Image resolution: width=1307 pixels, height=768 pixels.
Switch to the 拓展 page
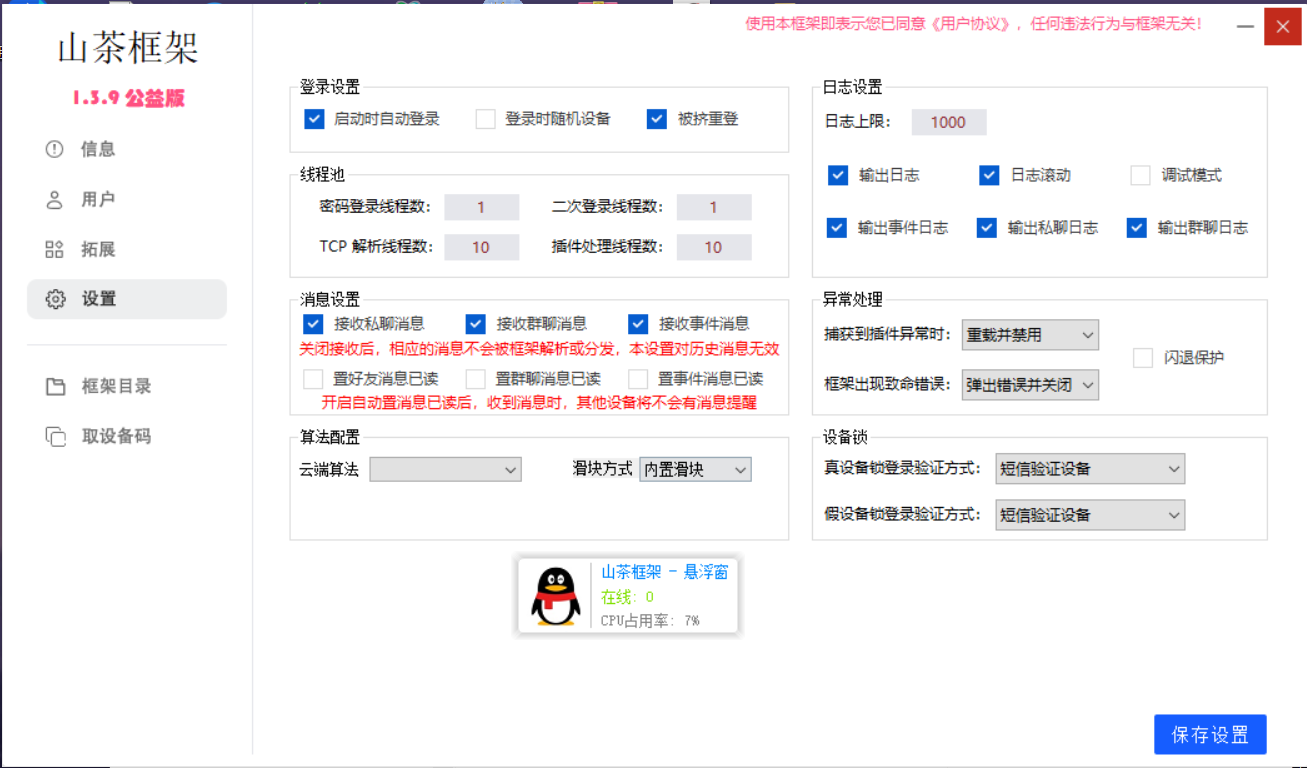(127, 249)
